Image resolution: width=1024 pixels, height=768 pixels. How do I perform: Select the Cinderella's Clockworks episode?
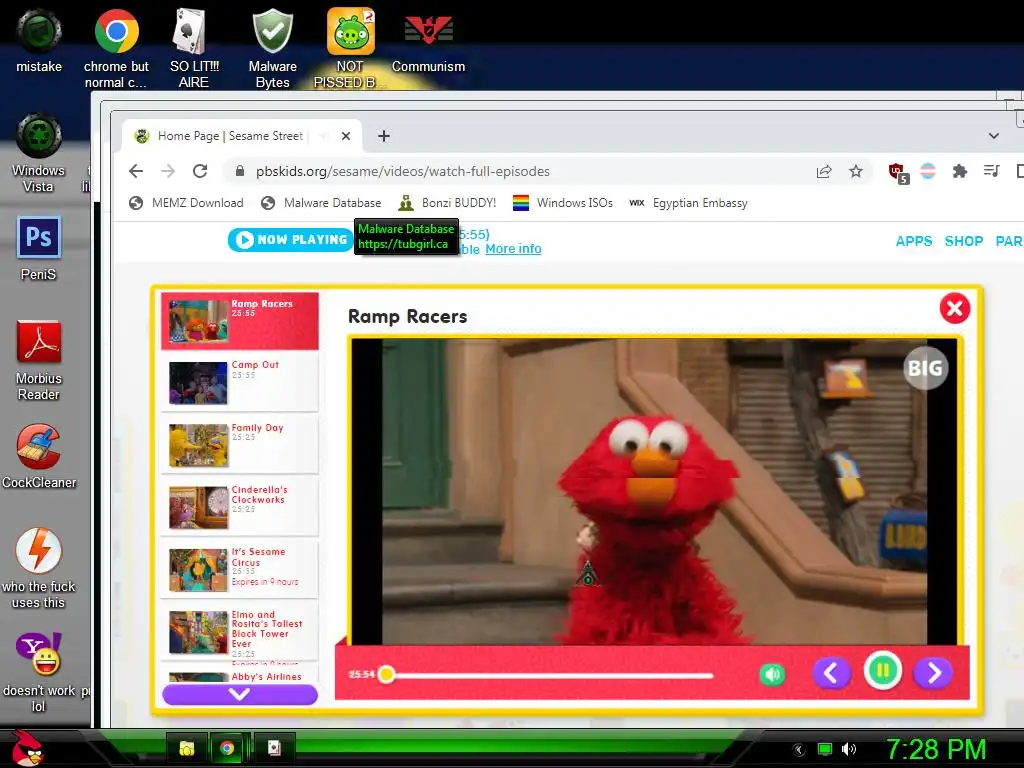[x=240, y=507]
